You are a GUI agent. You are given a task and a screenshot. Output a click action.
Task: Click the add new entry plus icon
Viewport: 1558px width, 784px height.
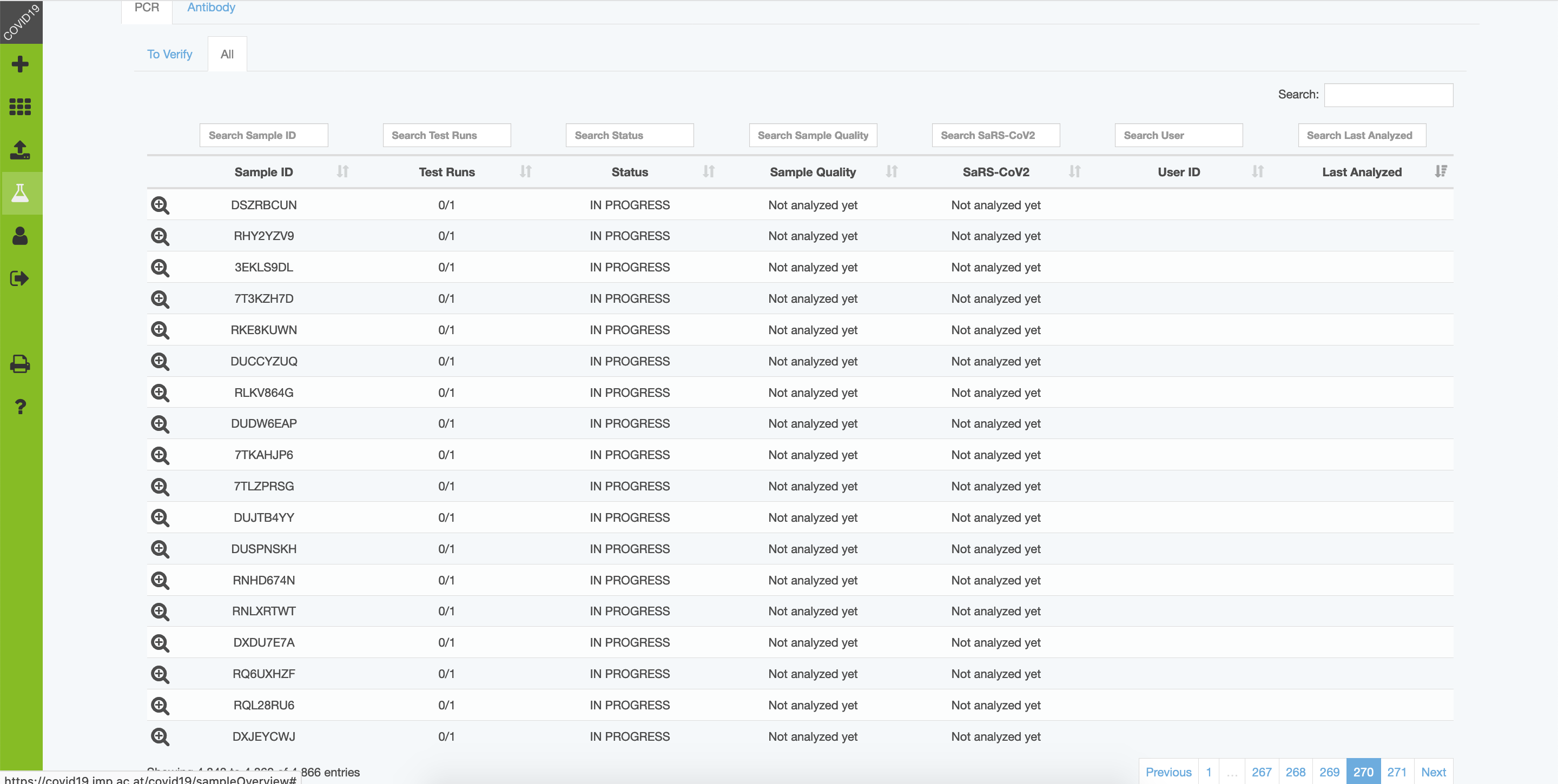[x=21, y=63]
